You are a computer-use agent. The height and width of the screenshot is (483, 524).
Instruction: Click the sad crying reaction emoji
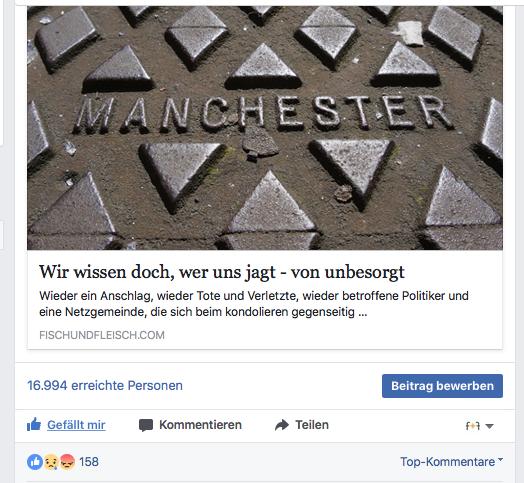pos(51,462)
